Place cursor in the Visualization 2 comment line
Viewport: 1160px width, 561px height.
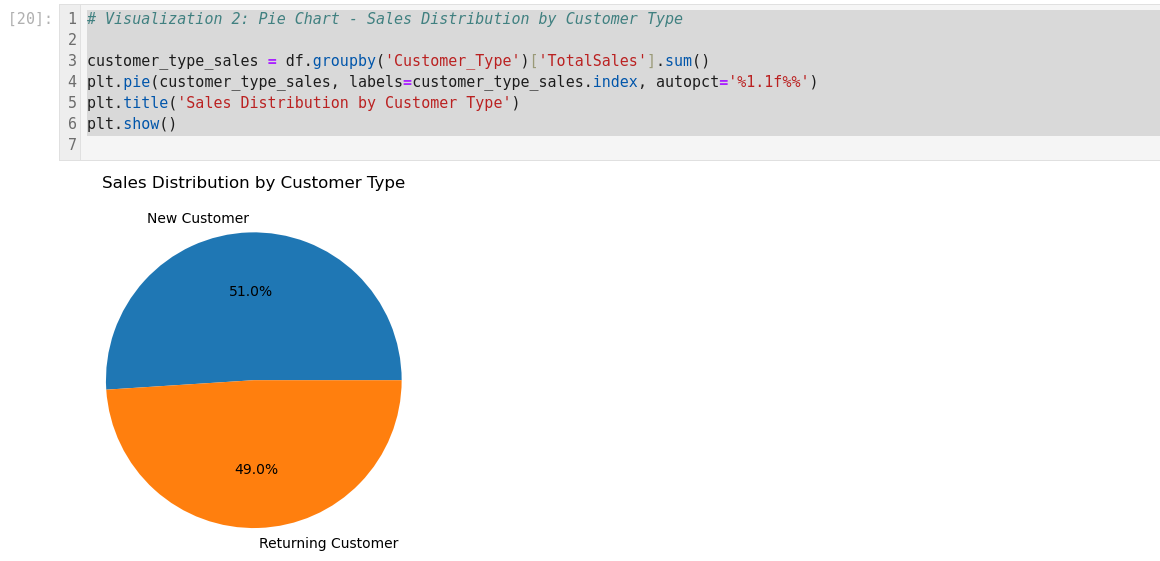pyautogui.click(x=384, y=19)
